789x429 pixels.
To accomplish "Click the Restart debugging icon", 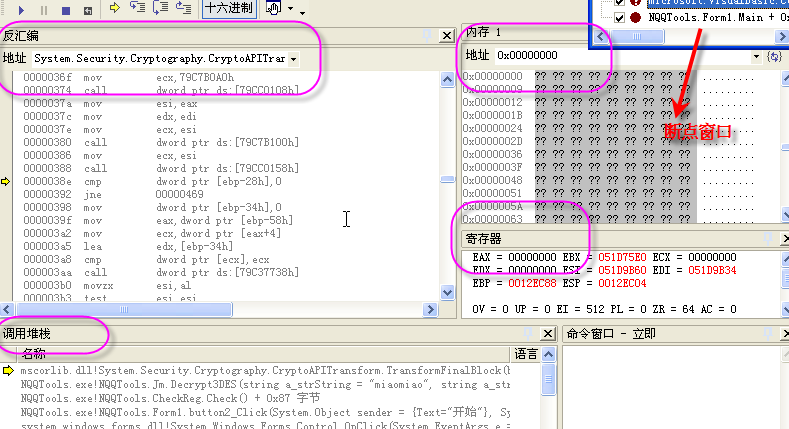I will pyautogui.click(x=88, y=9).
